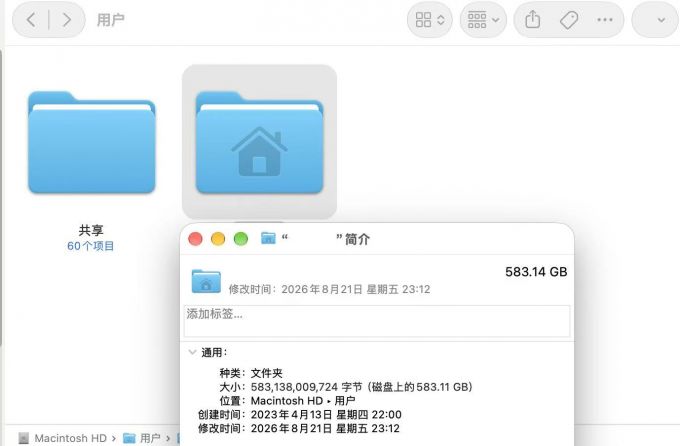Minimize the 简介 info window
Image resolution: width=680 pixels, height=446 pixels.
point(218,239)
